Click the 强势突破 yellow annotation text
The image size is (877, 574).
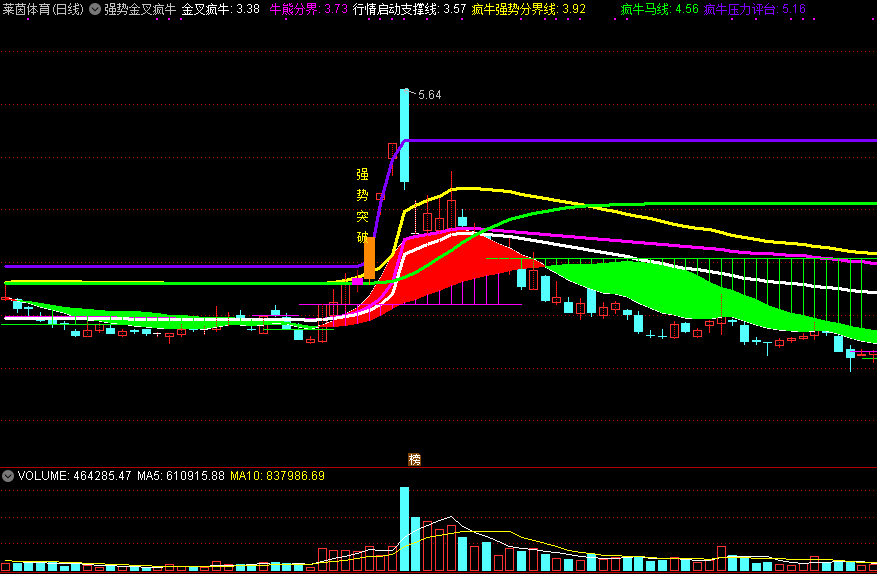coord(362,206)
